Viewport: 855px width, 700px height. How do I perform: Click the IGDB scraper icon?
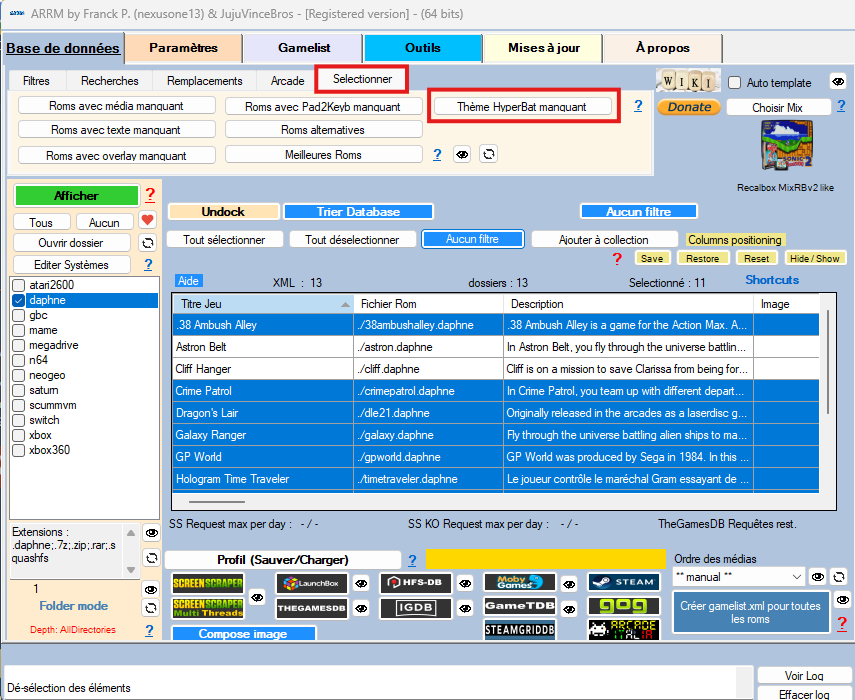click(416, 607)
